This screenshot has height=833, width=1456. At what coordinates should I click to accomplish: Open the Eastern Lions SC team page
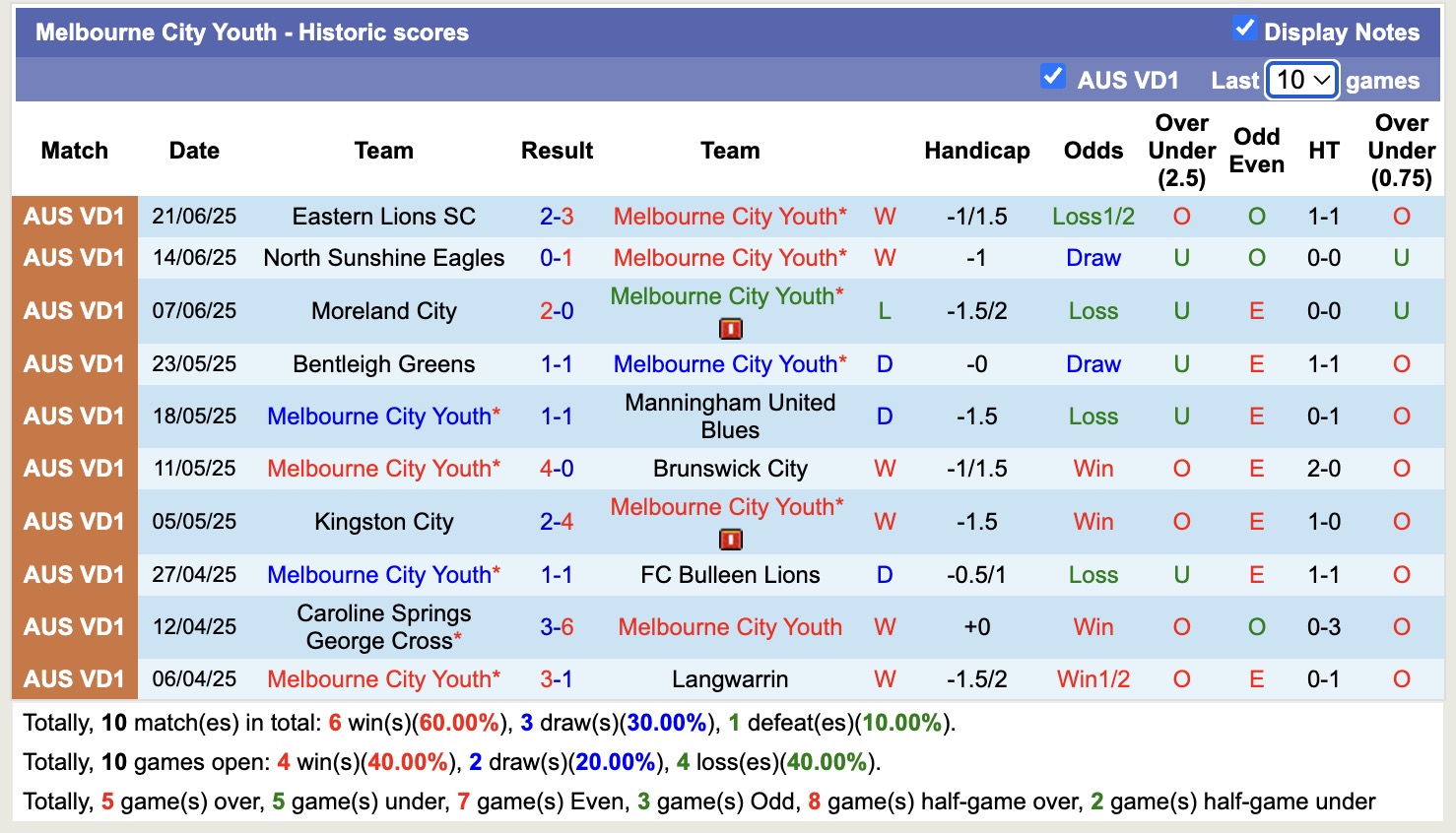pyautogui.click(x=383, y=216)
